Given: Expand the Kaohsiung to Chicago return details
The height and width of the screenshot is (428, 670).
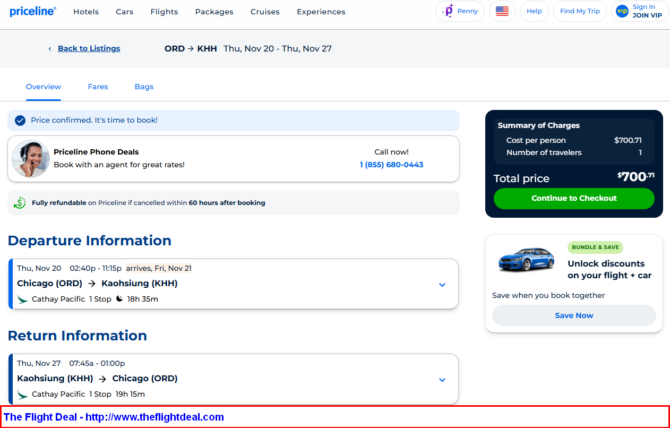Looking at the screenshot, I should coord(442,380).
